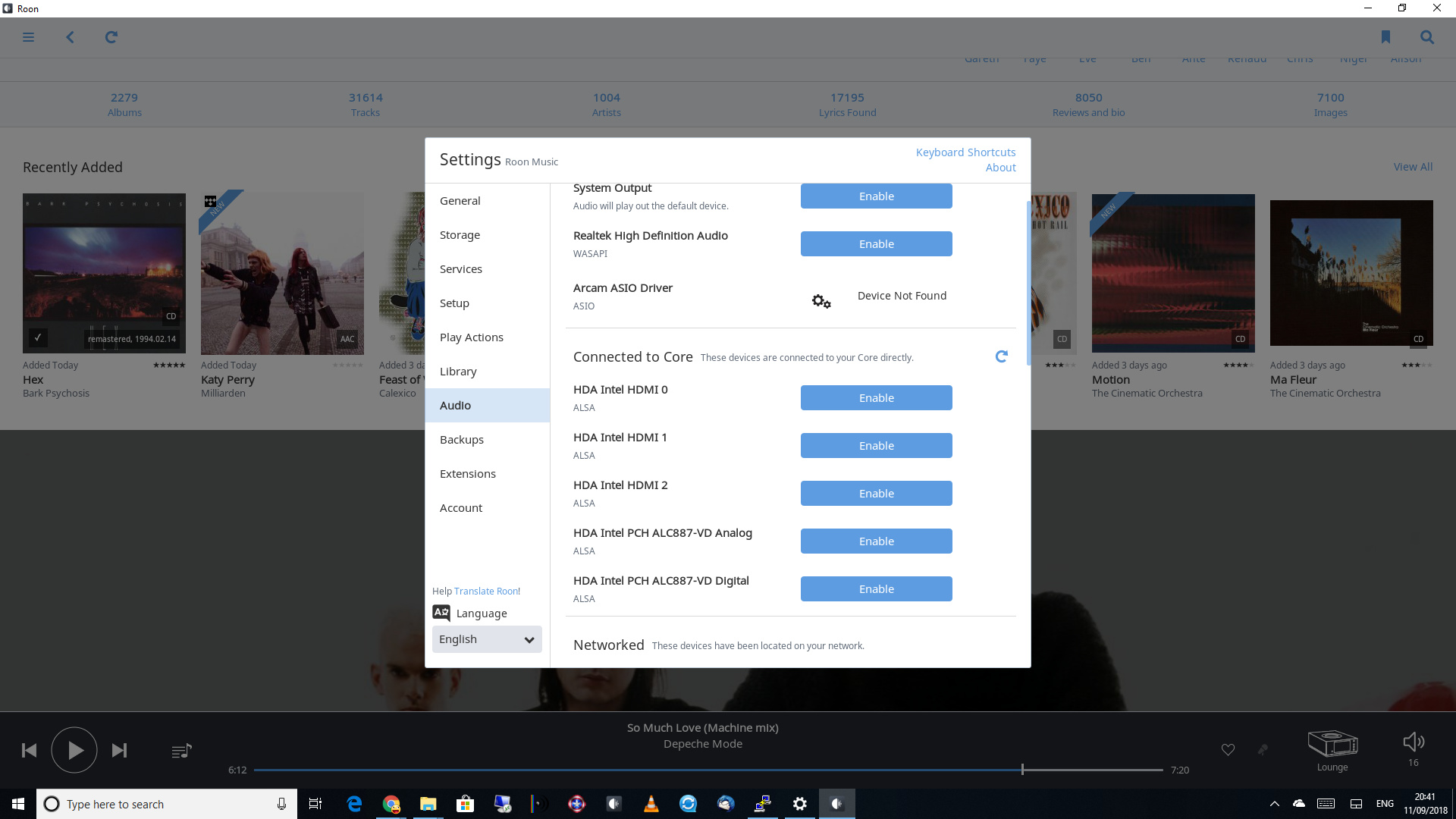The width and height of the screenshot is (1456, 819).
Task: Enable HDA Intel PCH ALC887-VD Analog
Action: coord(877,541)
